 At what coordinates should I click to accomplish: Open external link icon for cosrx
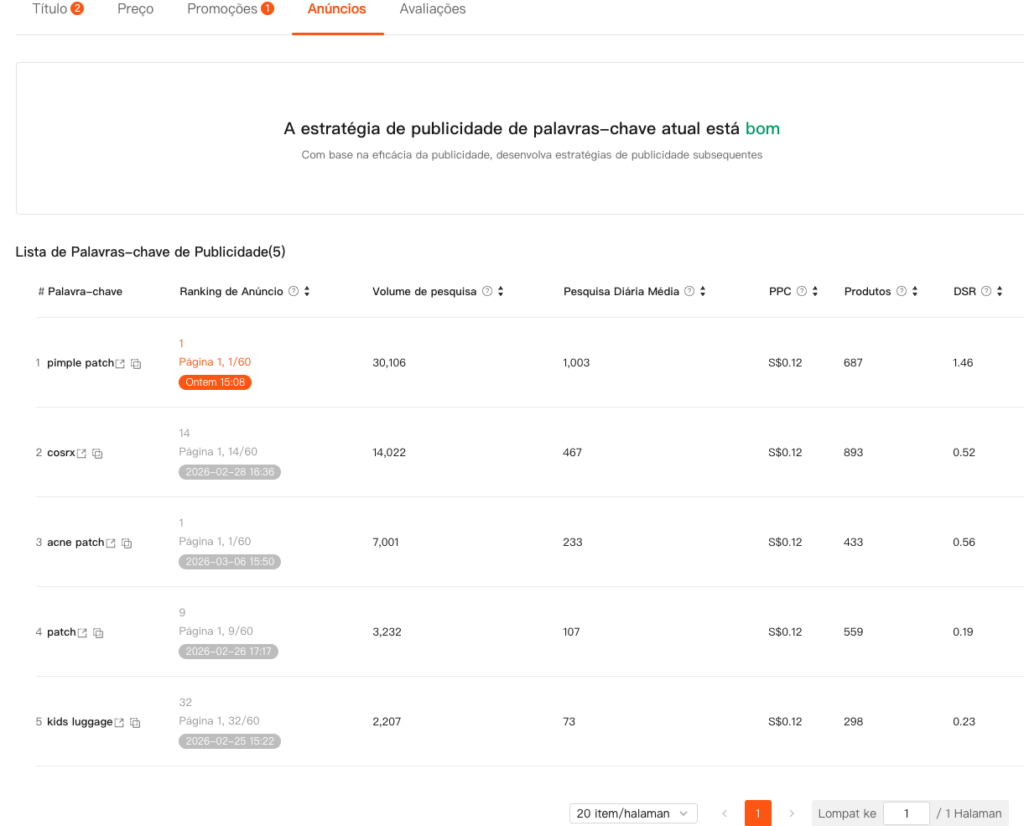pyautogui.click(x=82, y=453)
